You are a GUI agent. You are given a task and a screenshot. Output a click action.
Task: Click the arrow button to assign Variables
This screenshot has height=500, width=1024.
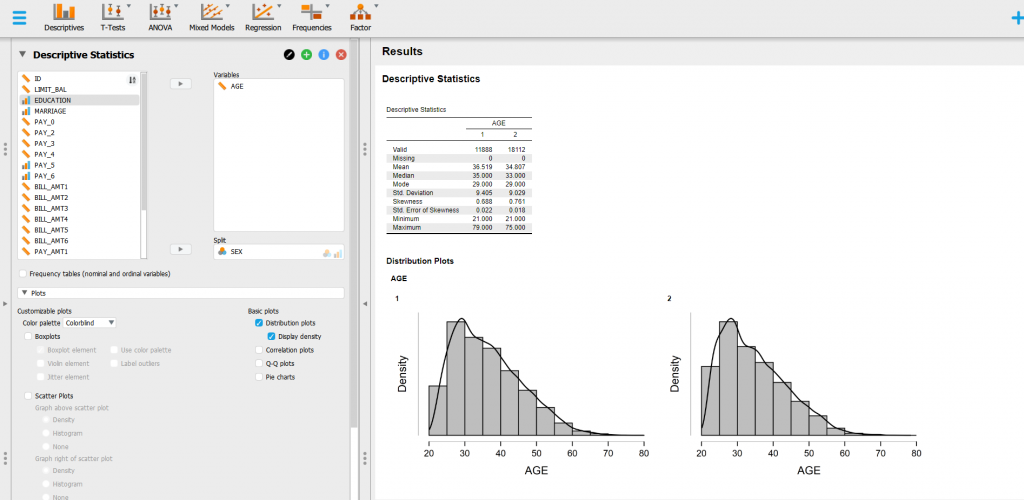[180, 84]
